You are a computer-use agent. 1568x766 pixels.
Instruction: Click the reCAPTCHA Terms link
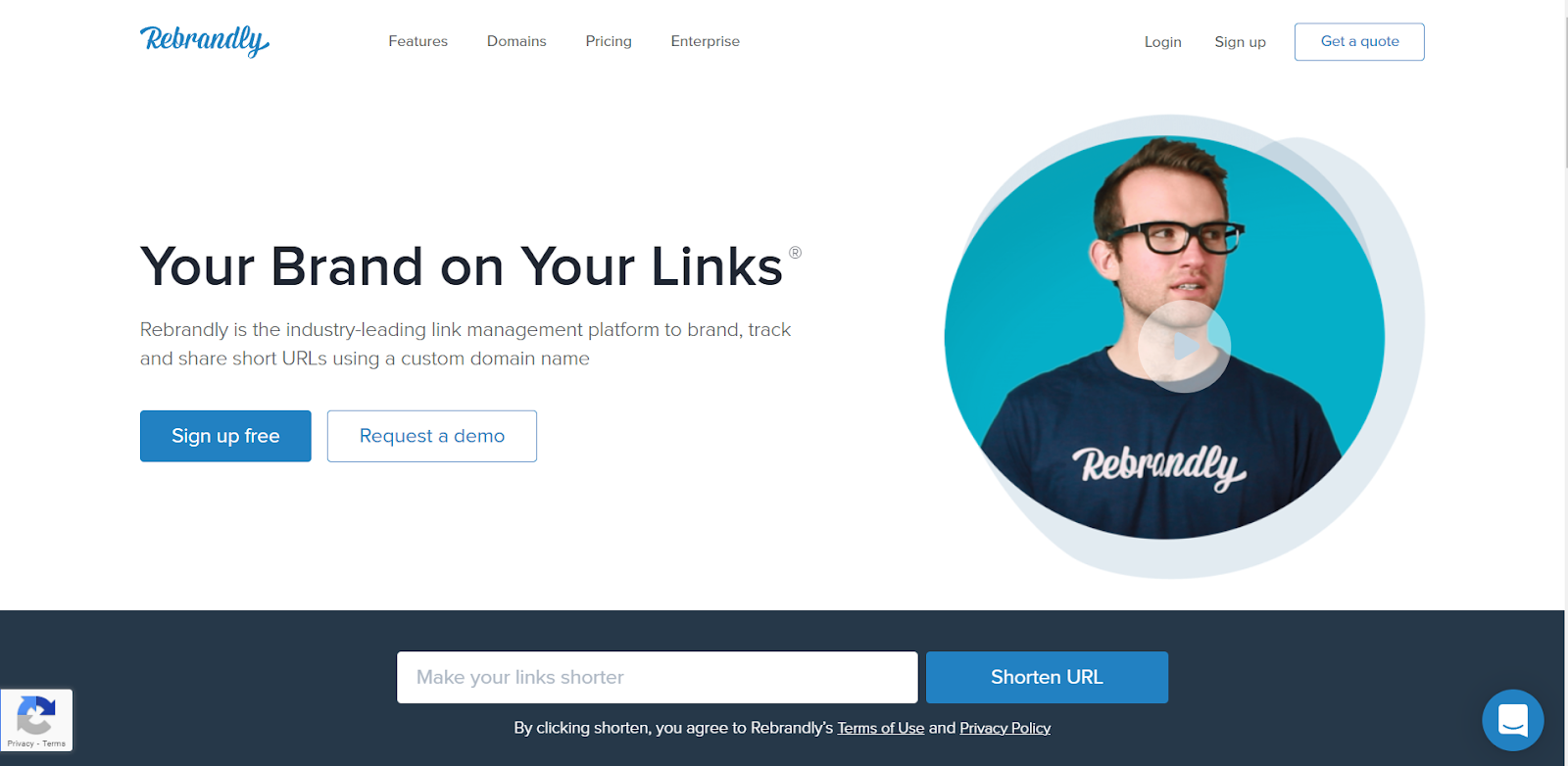click(x=54, y=743)
